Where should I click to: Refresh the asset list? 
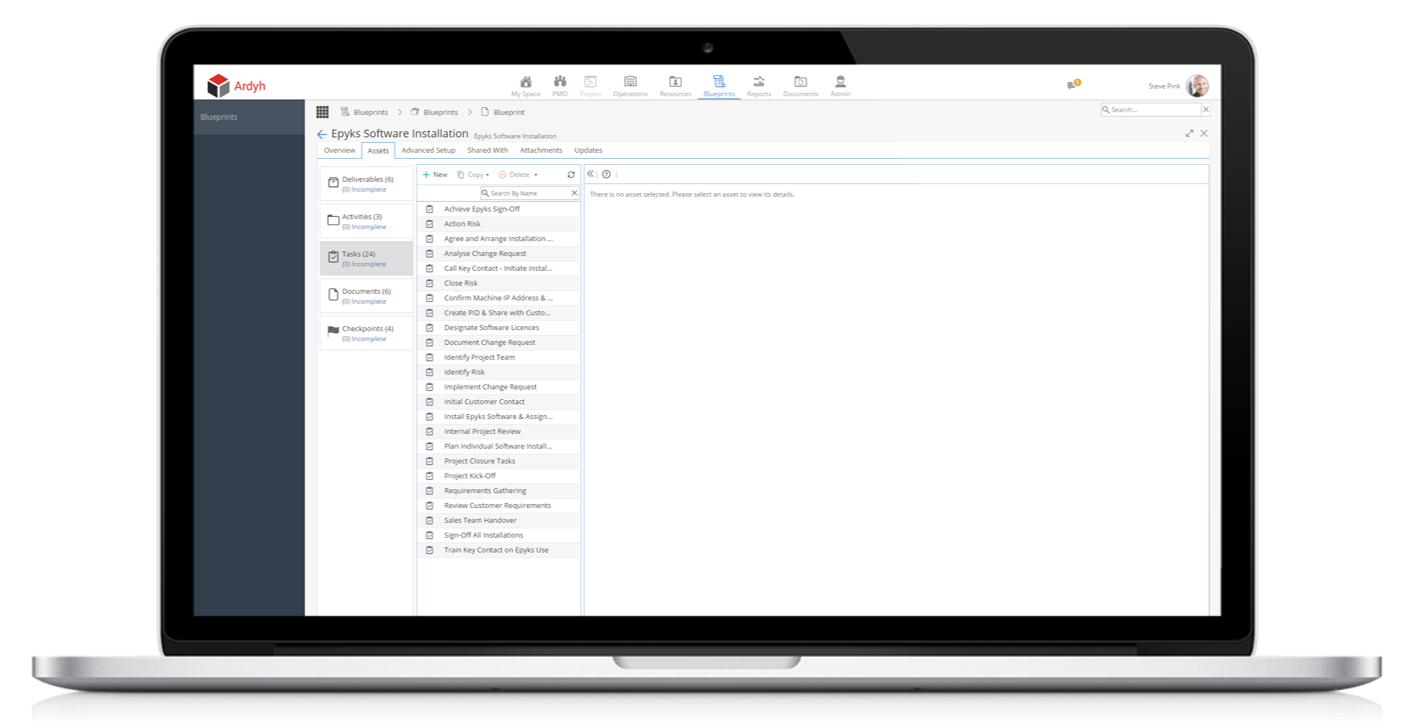point(571,175)
